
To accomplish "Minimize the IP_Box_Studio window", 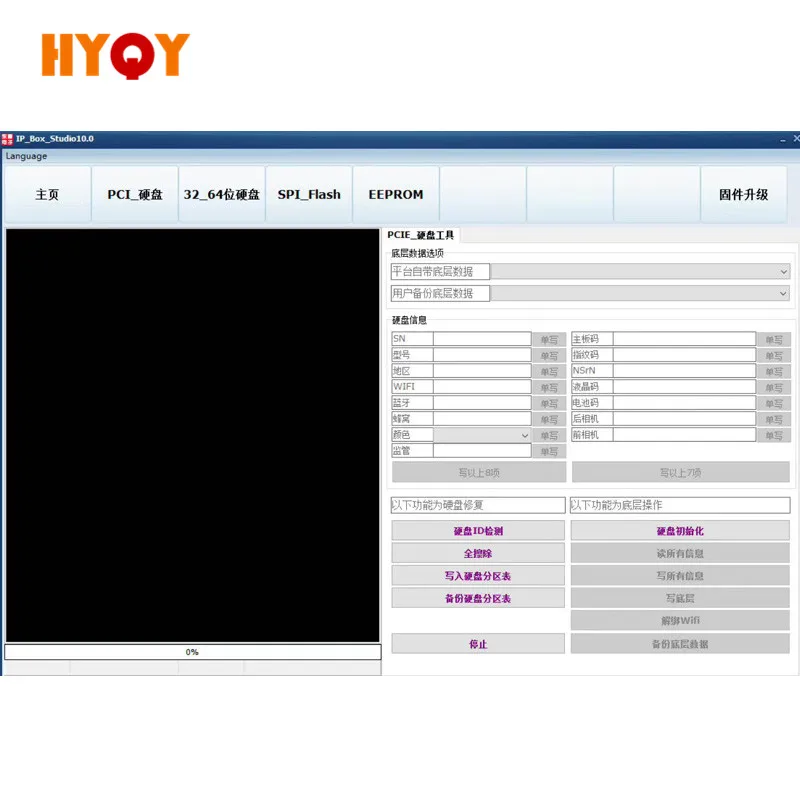I will coord(783,139).
